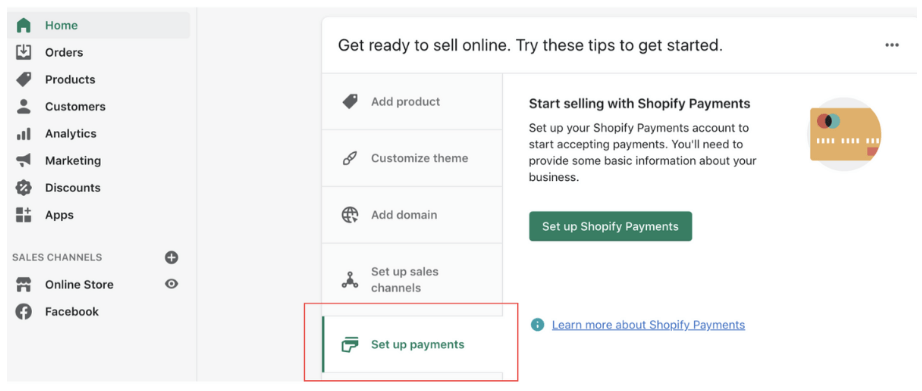The width and height of the screenshot is (922, 391).
Task: Select the Add domain tip tab
Action: [x=412, y=215]
